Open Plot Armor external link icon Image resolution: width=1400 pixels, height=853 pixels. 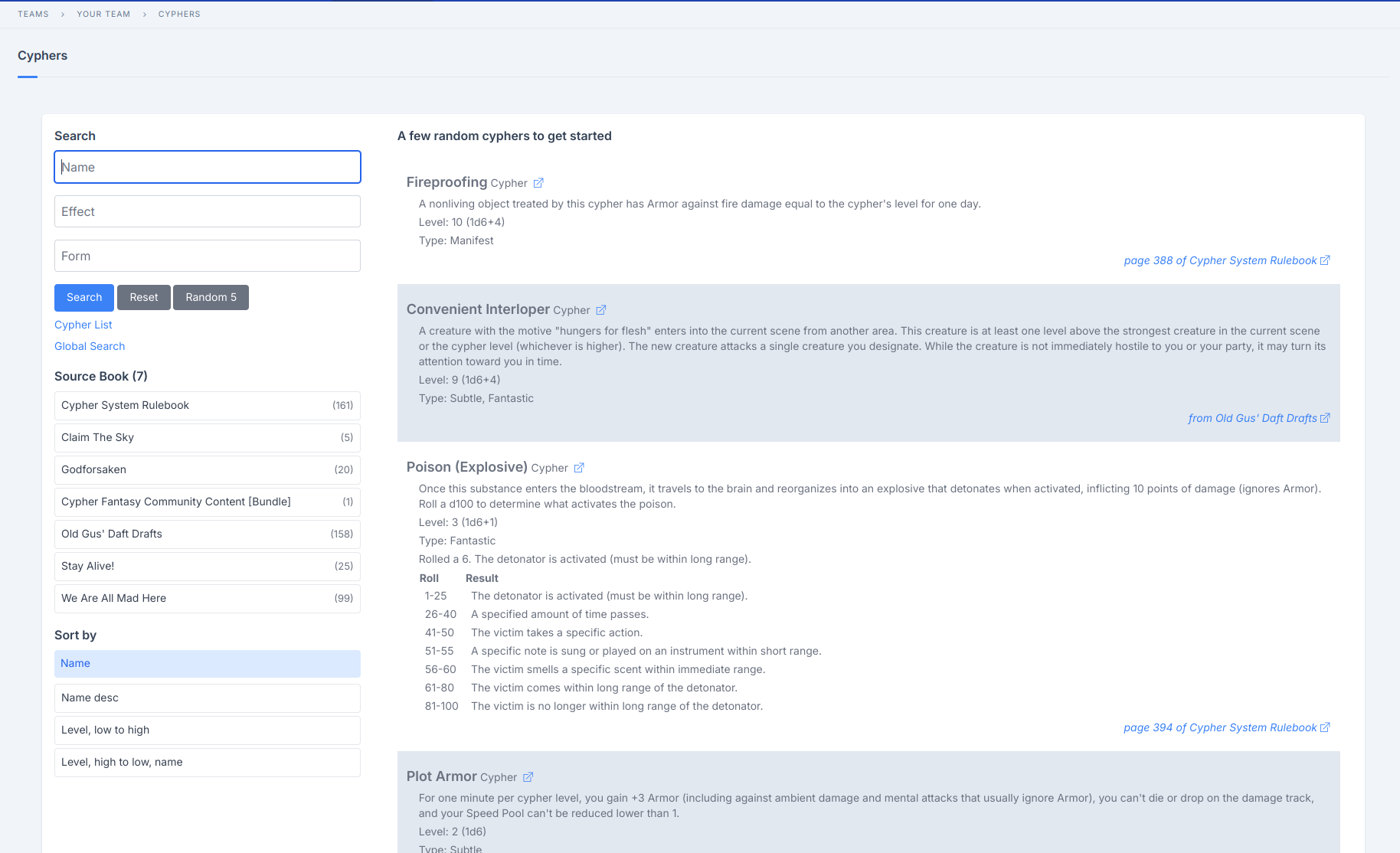click(528, 777)
